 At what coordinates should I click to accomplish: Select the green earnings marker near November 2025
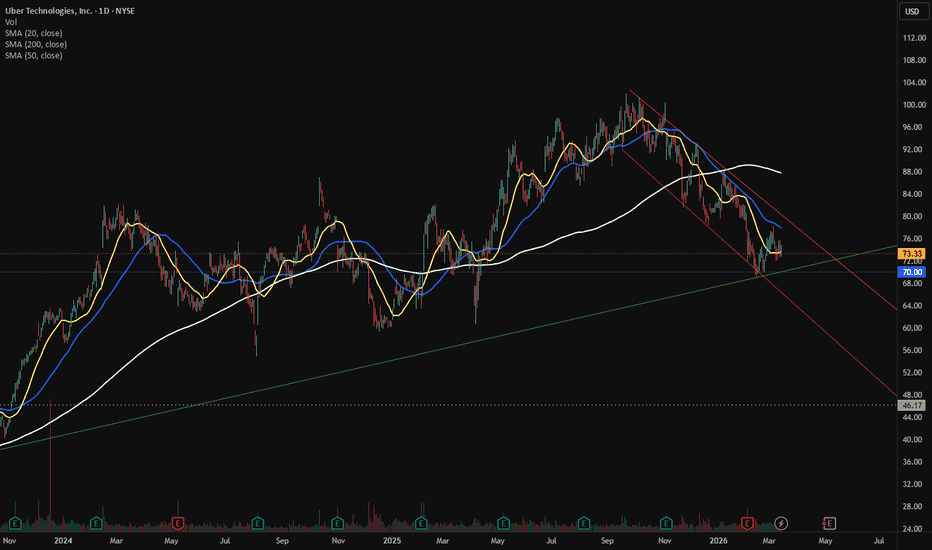pyautogui.click(x=665, y=522)
